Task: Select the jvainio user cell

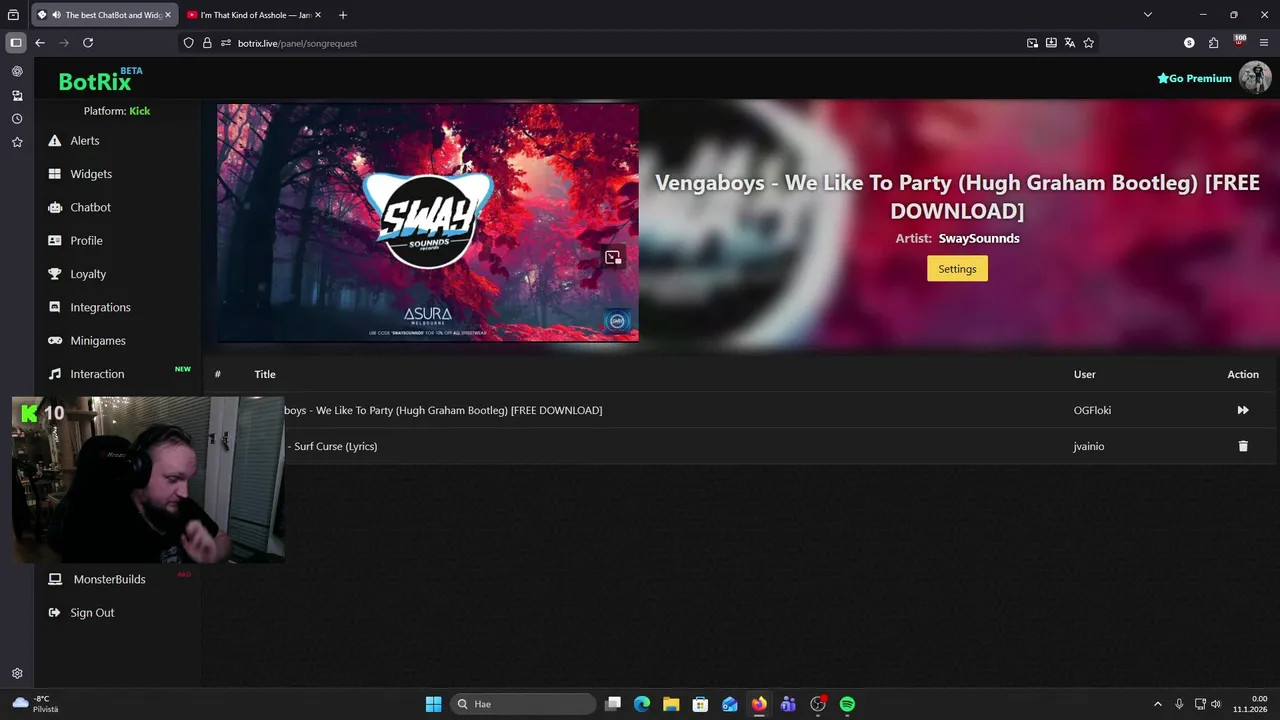Action: [1089, 446]
